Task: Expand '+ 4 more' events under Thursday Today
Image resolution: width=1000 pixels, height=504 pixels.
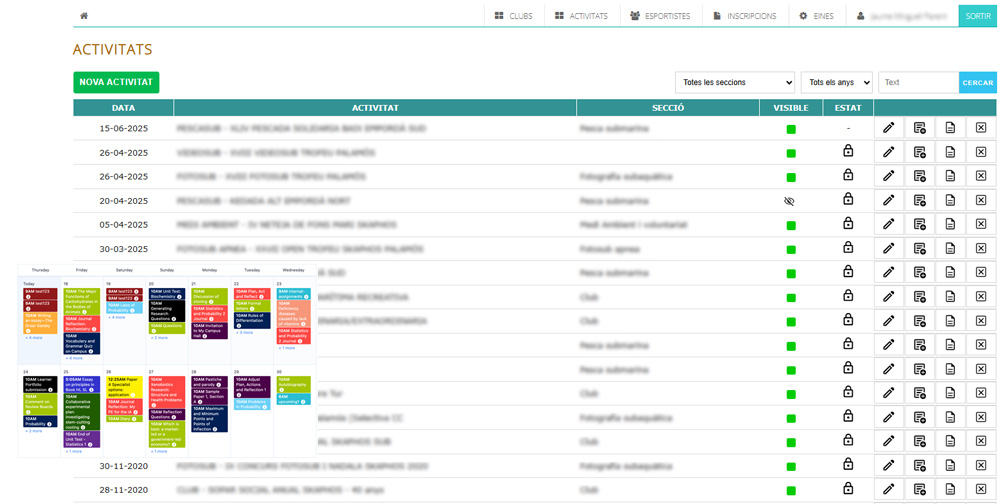Action: (34, 338)
